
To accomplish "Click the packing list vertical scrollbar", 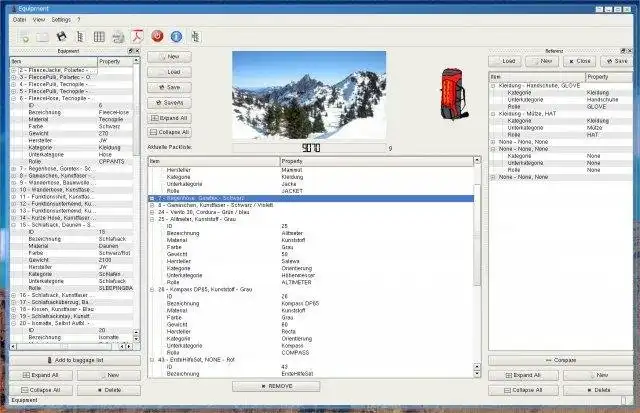I will (477, 266).
